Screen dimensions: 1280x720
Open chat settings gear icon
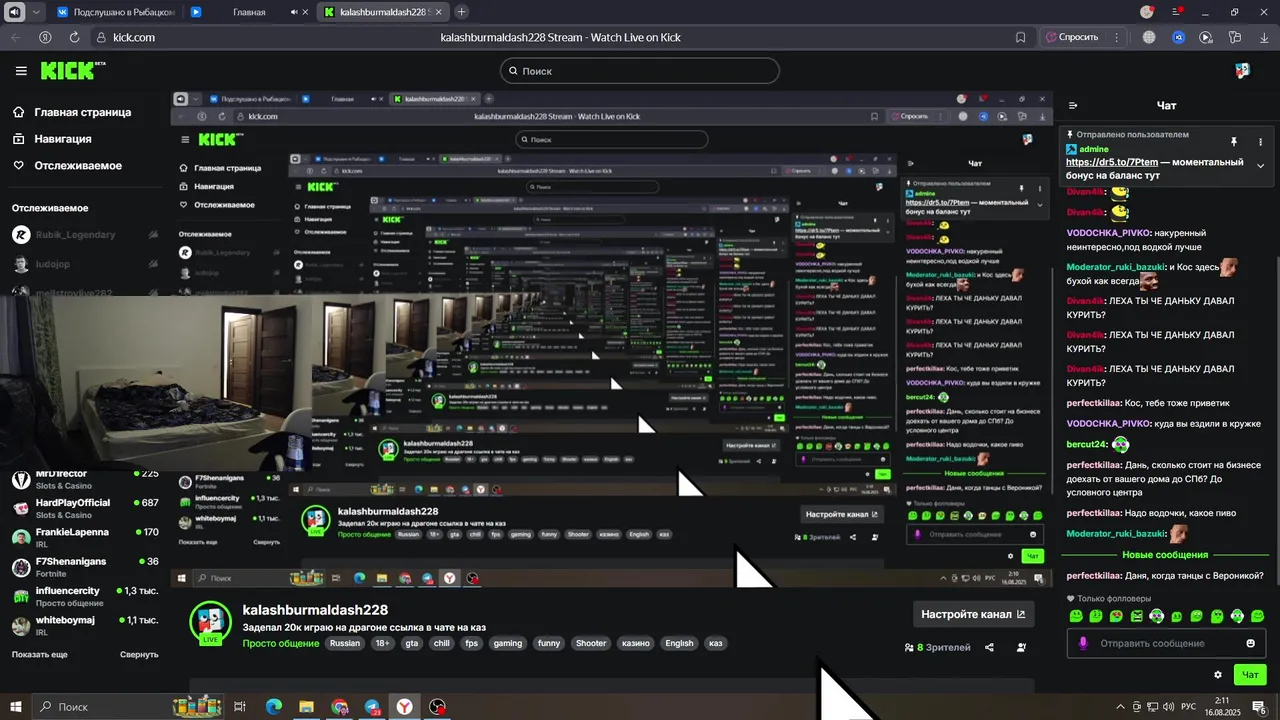click(1217, 675)
